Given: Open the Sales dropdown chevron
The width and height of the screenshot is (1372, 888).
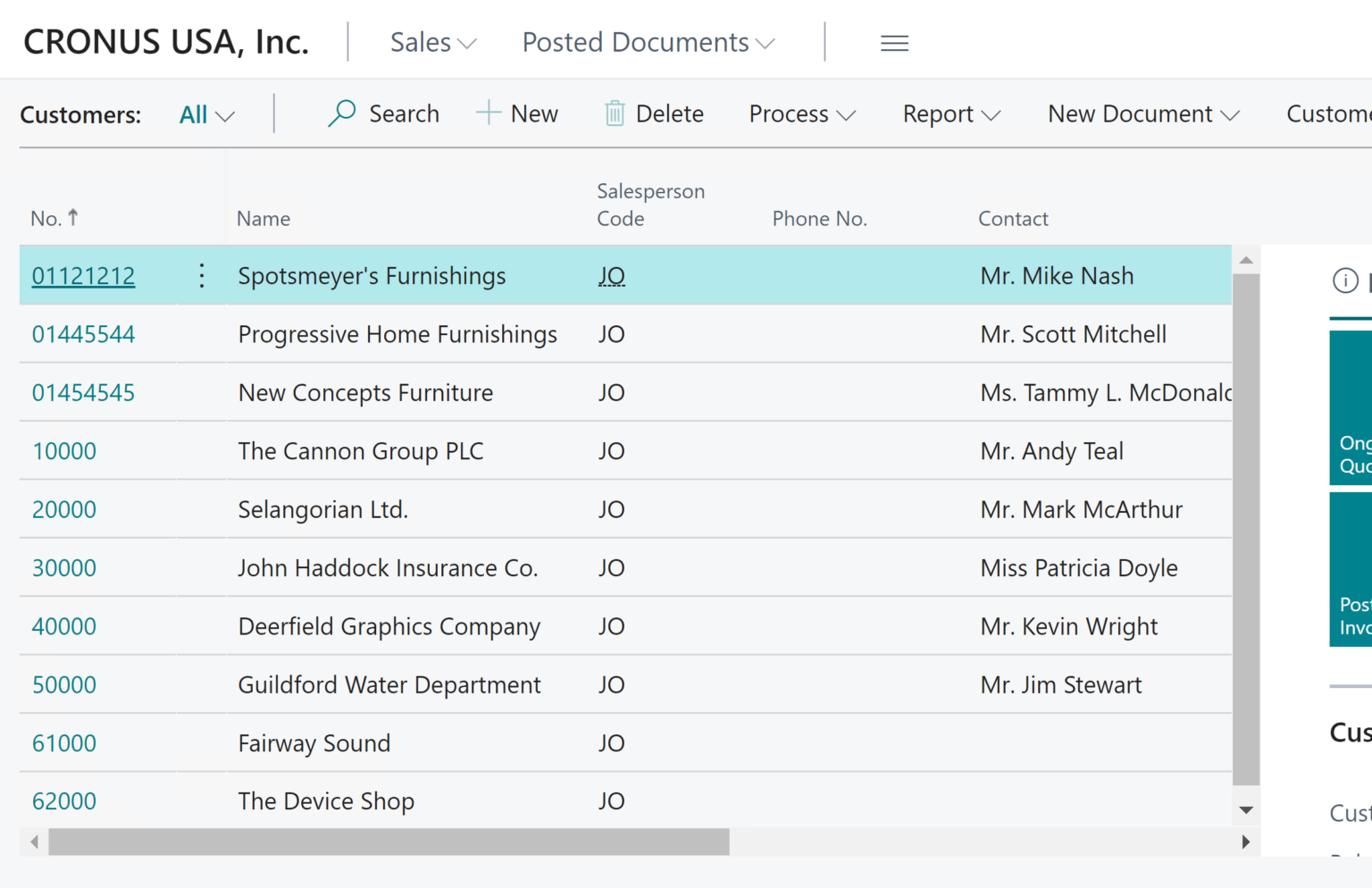Looking at the screenshot, I should coord(466,43).
